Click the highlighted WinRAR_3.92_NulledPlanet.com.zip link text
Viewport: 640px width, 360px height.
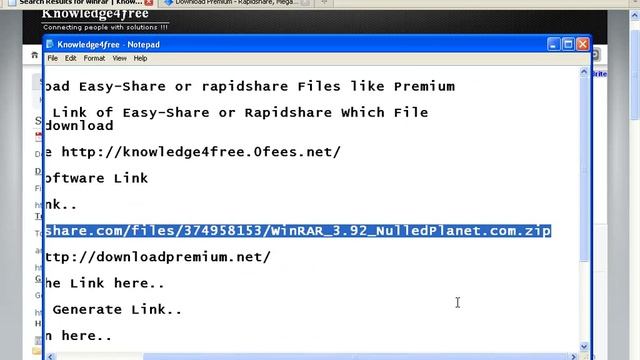click(298, 231)
